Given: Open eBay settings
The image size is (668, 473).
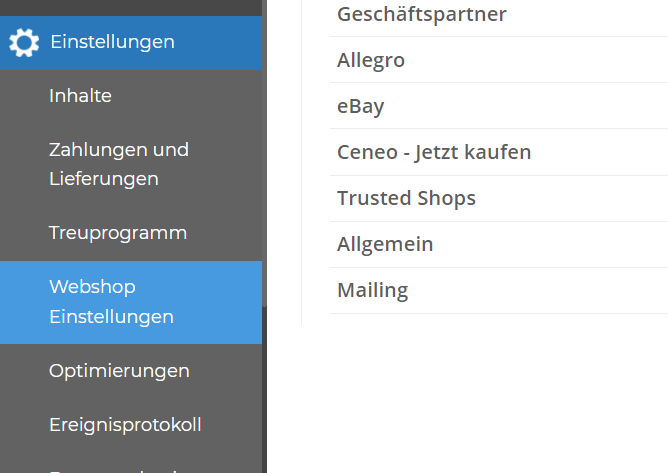Looking at the screenshot, I should [360, 106].
